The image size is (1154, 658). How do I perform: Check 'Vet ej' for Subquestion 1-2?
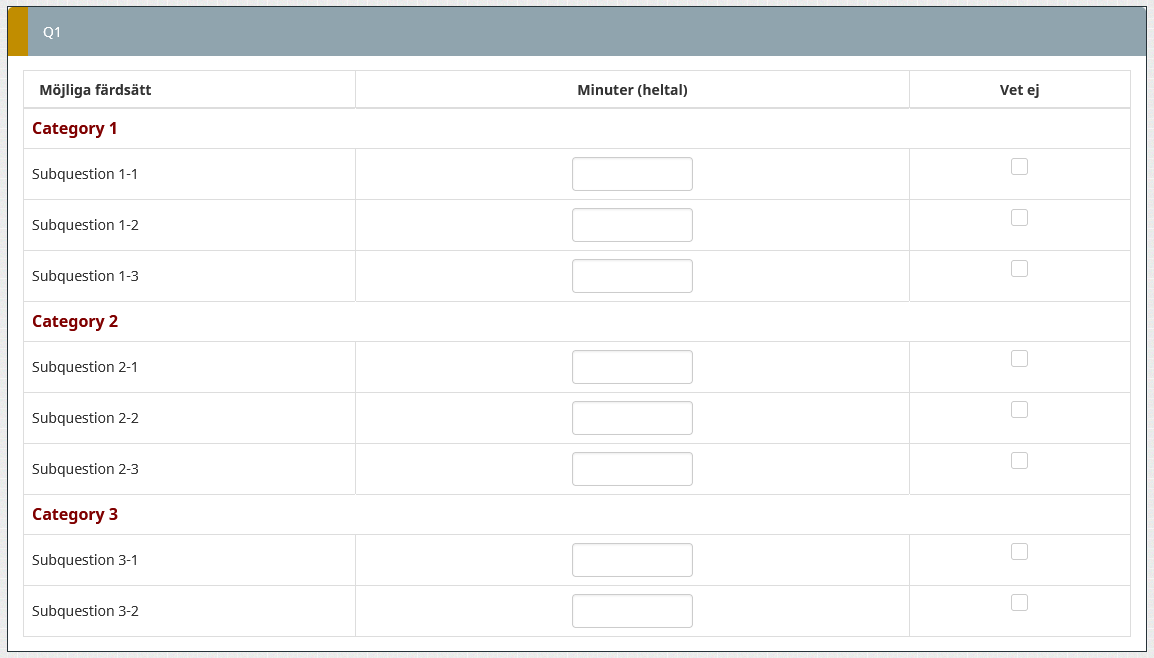click(1019, 218)
